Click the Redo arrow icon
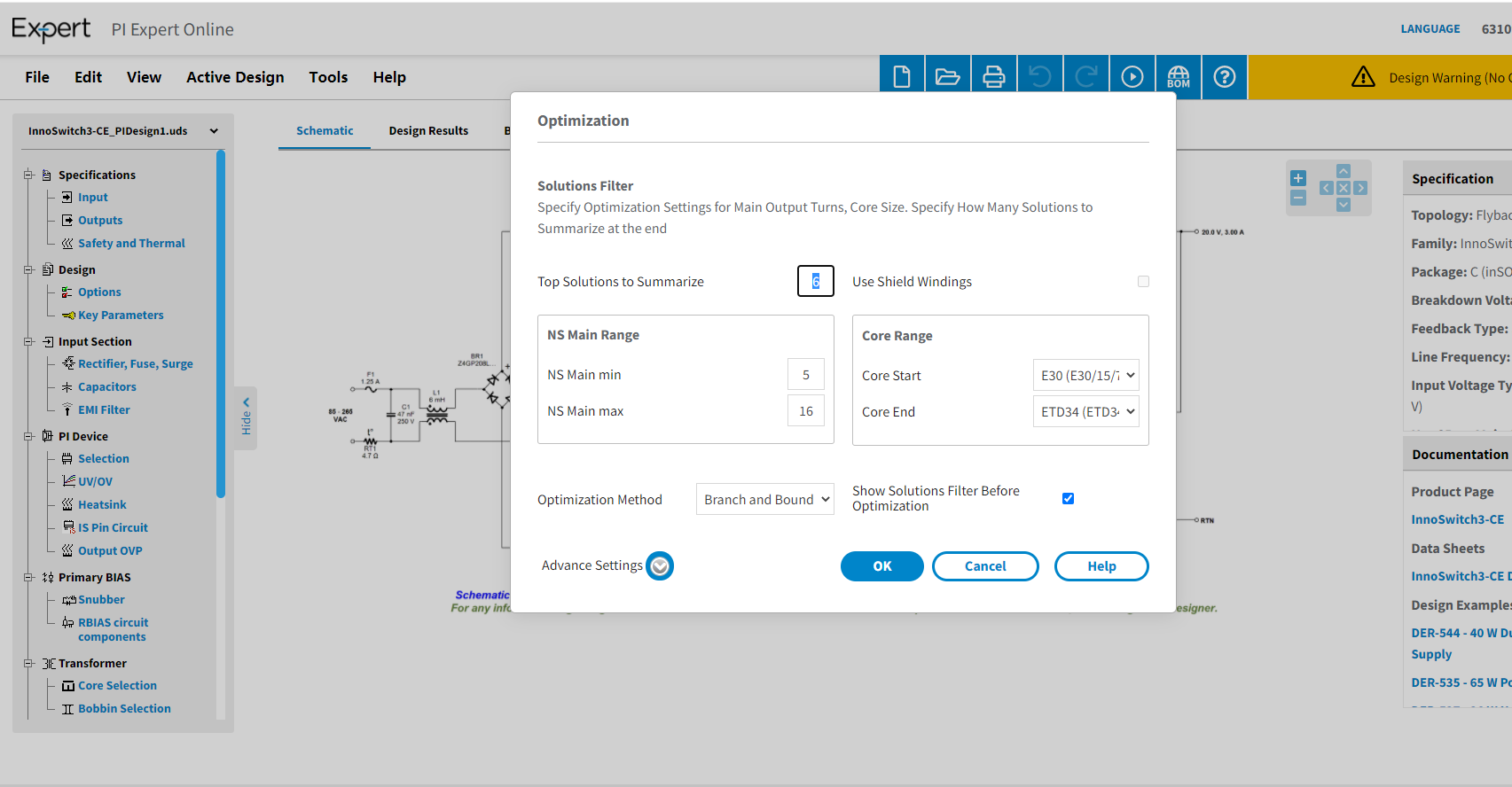This screenshot has width=1512, height=787. (x=1086, y=77)
